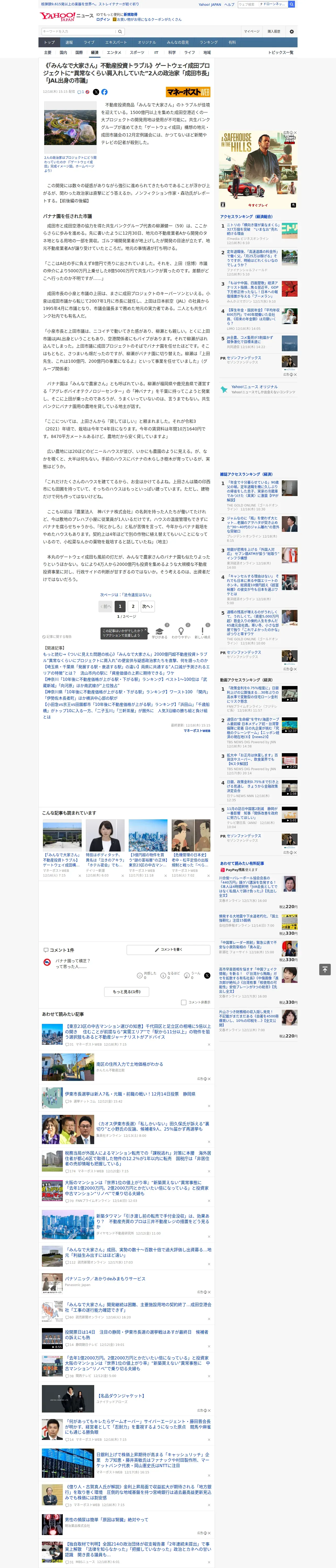Share the comment via X icon
The image size is (336, 1568).
coord(207,976)
